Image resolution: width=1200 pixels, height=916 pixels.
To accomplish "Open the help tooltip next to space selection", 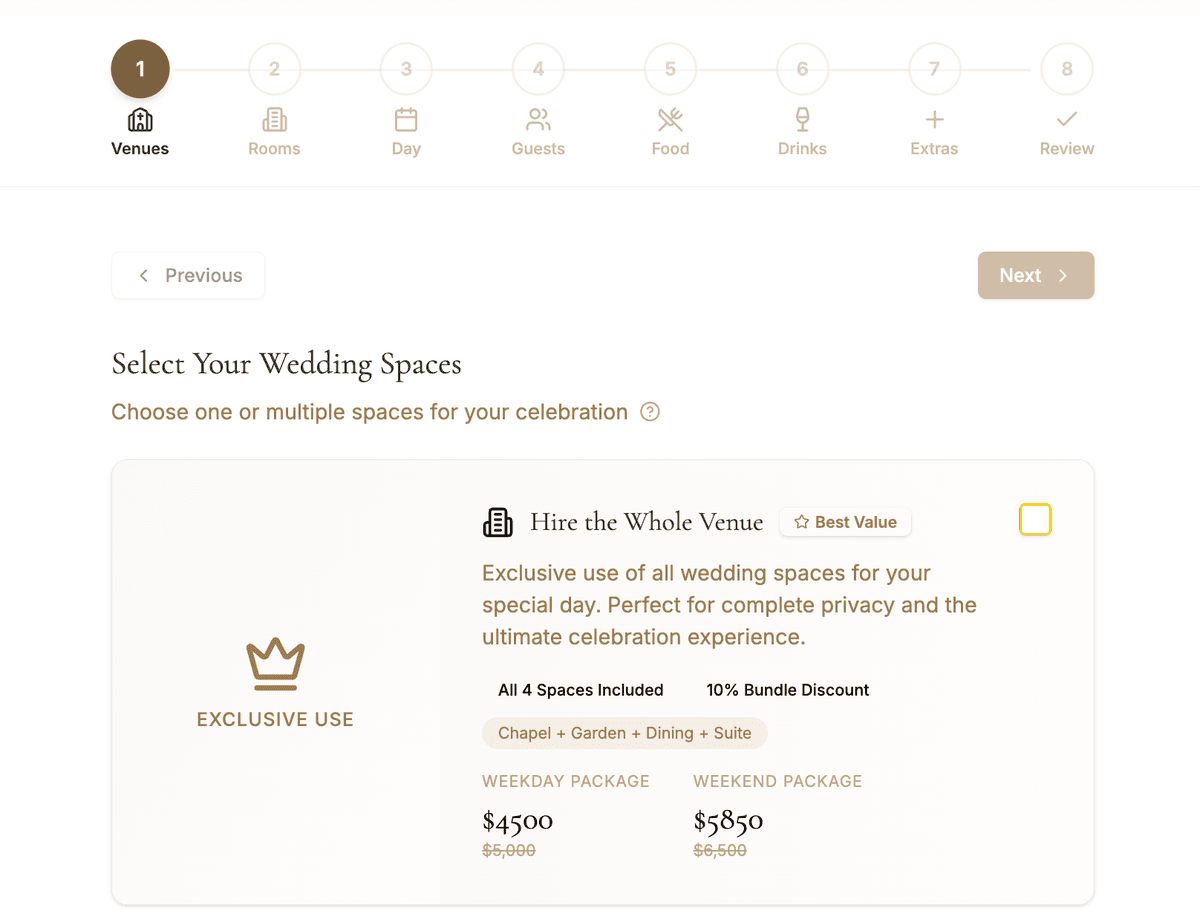I will coord(650,411).
